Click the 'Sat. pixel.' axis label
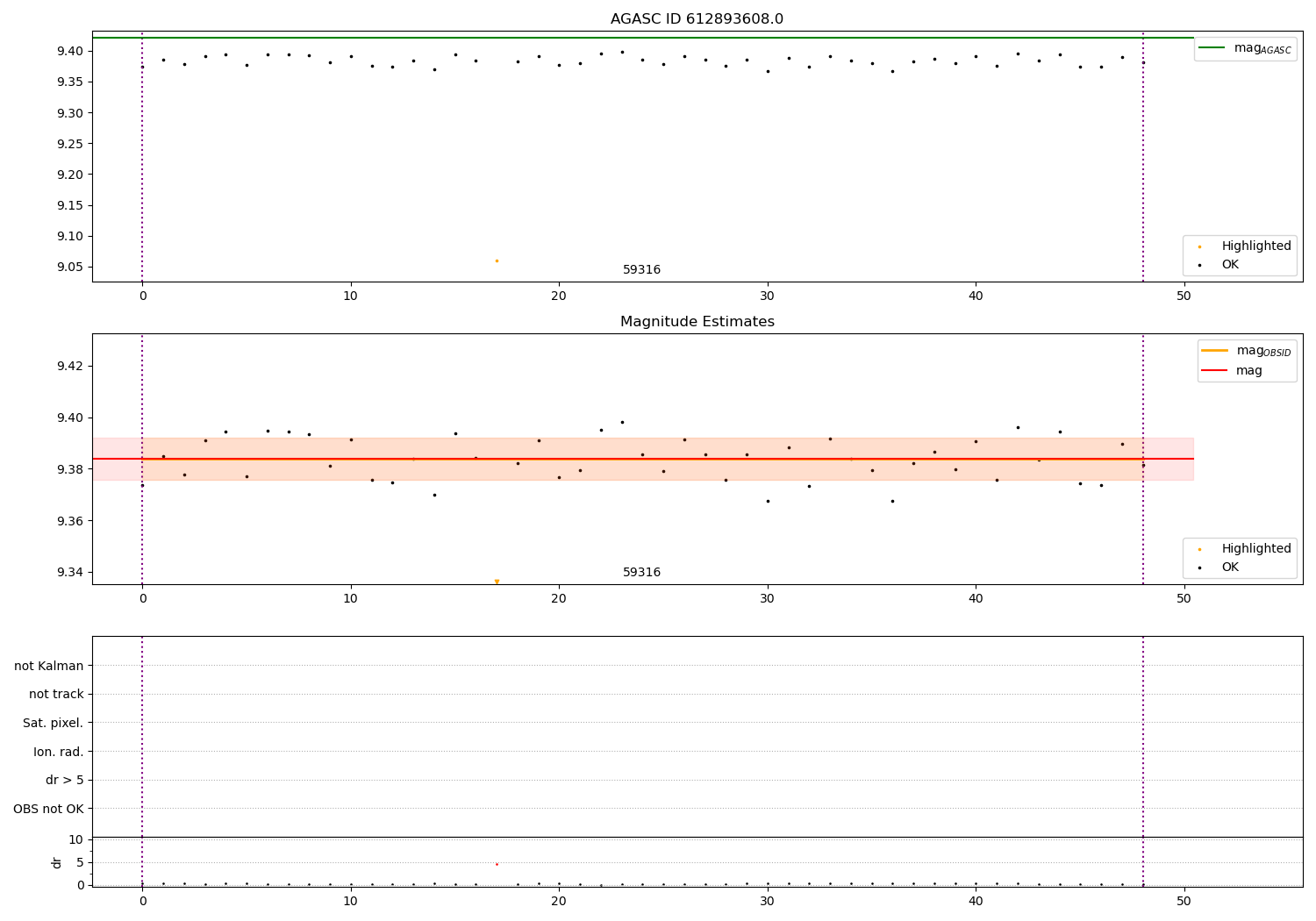1316x921 pixels. pyautogui.click(x=54, y=723)
